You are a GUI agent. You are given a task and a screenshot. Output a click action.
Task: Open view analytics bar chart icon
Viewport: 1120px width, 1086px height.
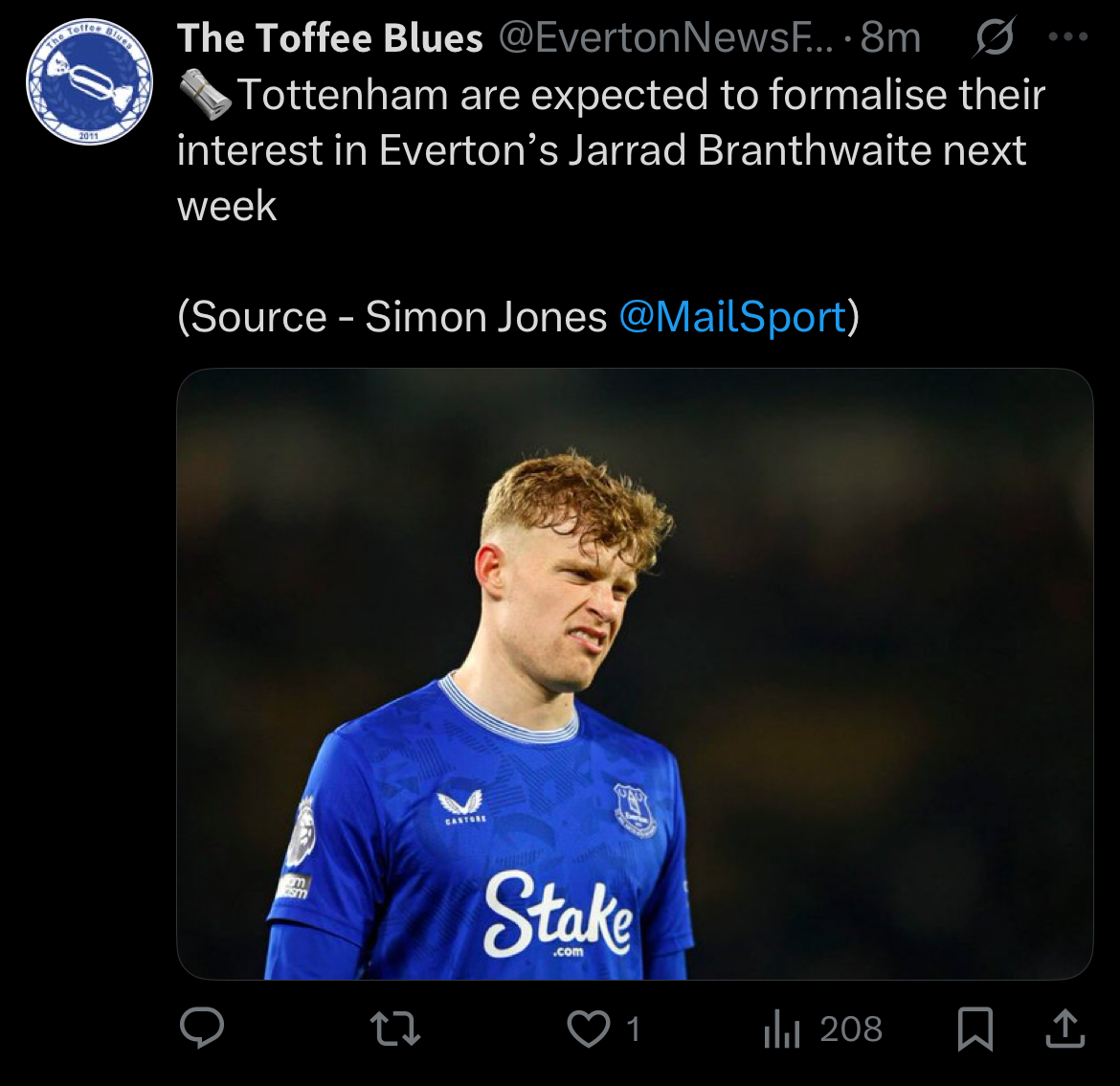[x=781, y=1029]
